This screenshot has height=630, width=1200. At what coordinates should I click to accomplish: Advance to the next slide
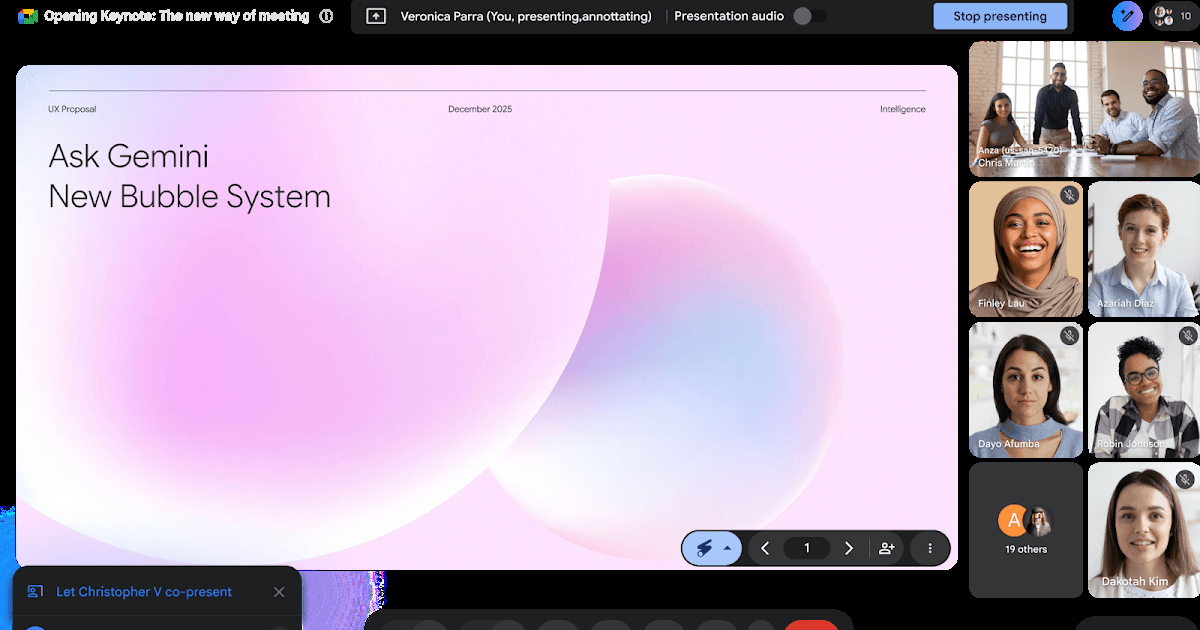click(849, 548)
